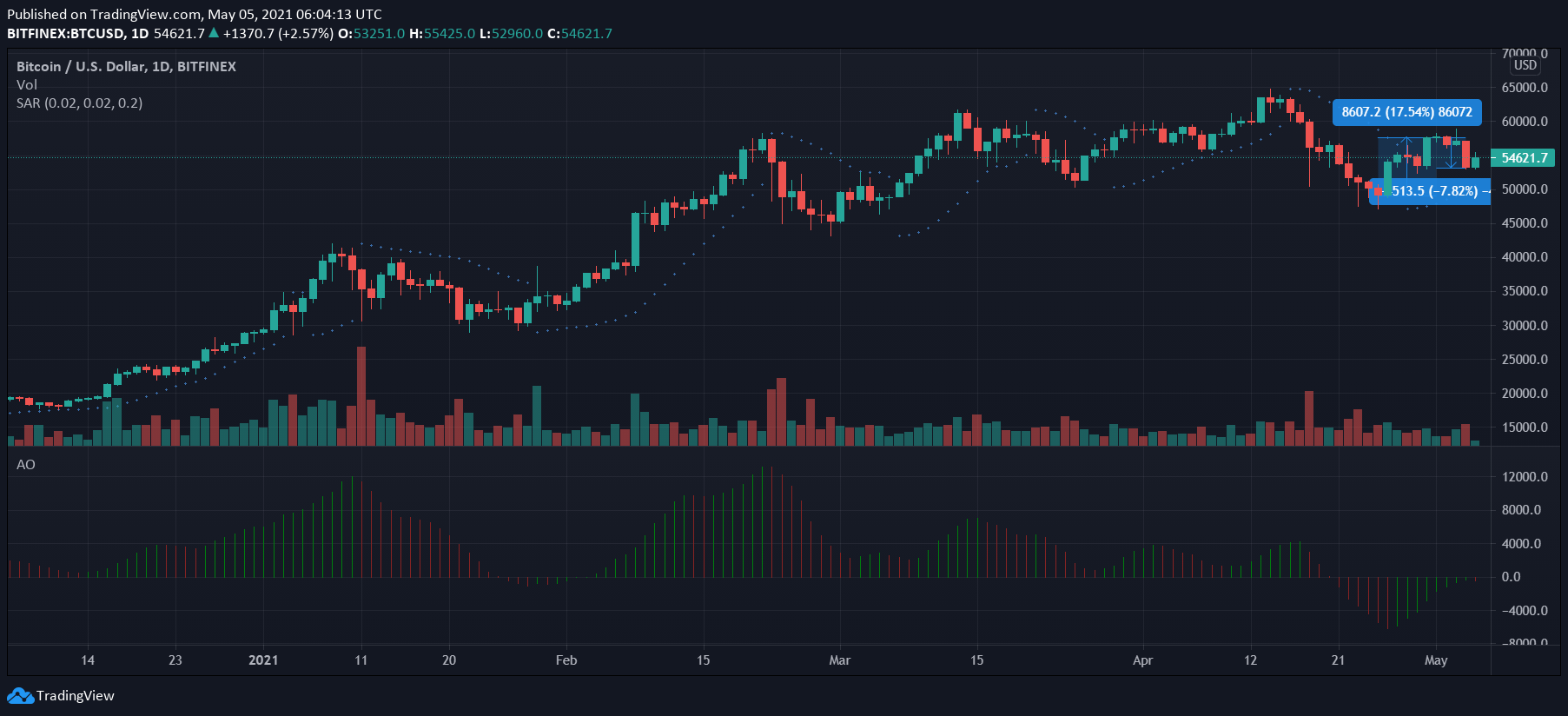The height and width of the screenshot is (716, 1568).
Task: Click the 60000.0 price axis label
Action: tap(1525, 122)
